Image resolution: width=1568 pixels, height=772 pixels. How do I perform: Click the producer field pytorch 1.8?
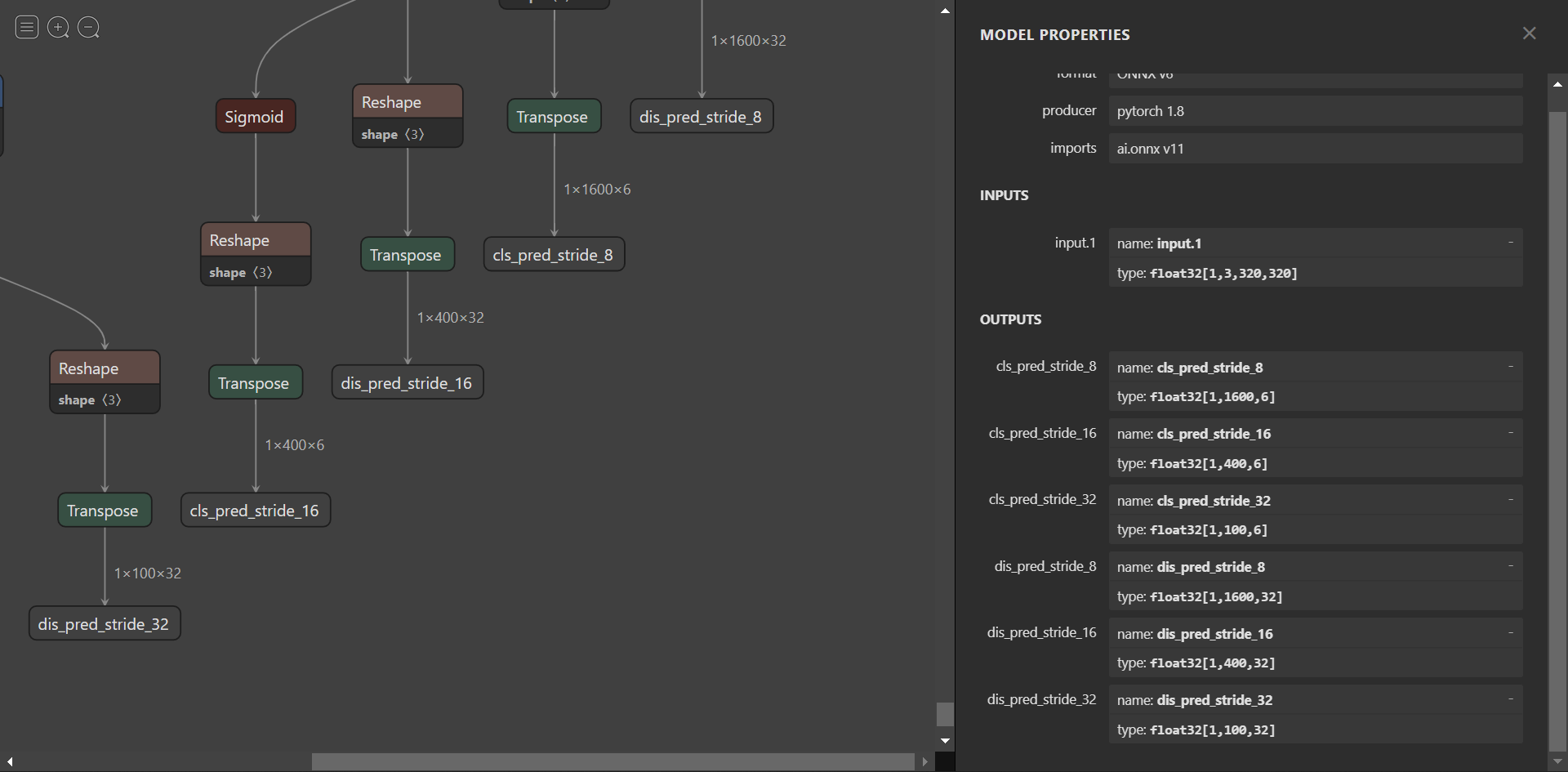tap(1316, 111)
